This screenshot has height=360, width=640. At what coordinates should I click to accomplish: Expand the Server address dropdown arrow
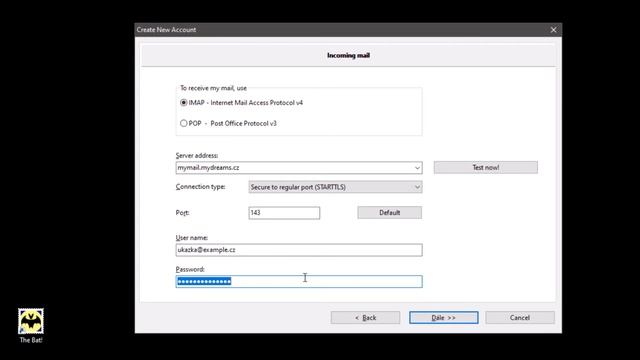(417, 168)
